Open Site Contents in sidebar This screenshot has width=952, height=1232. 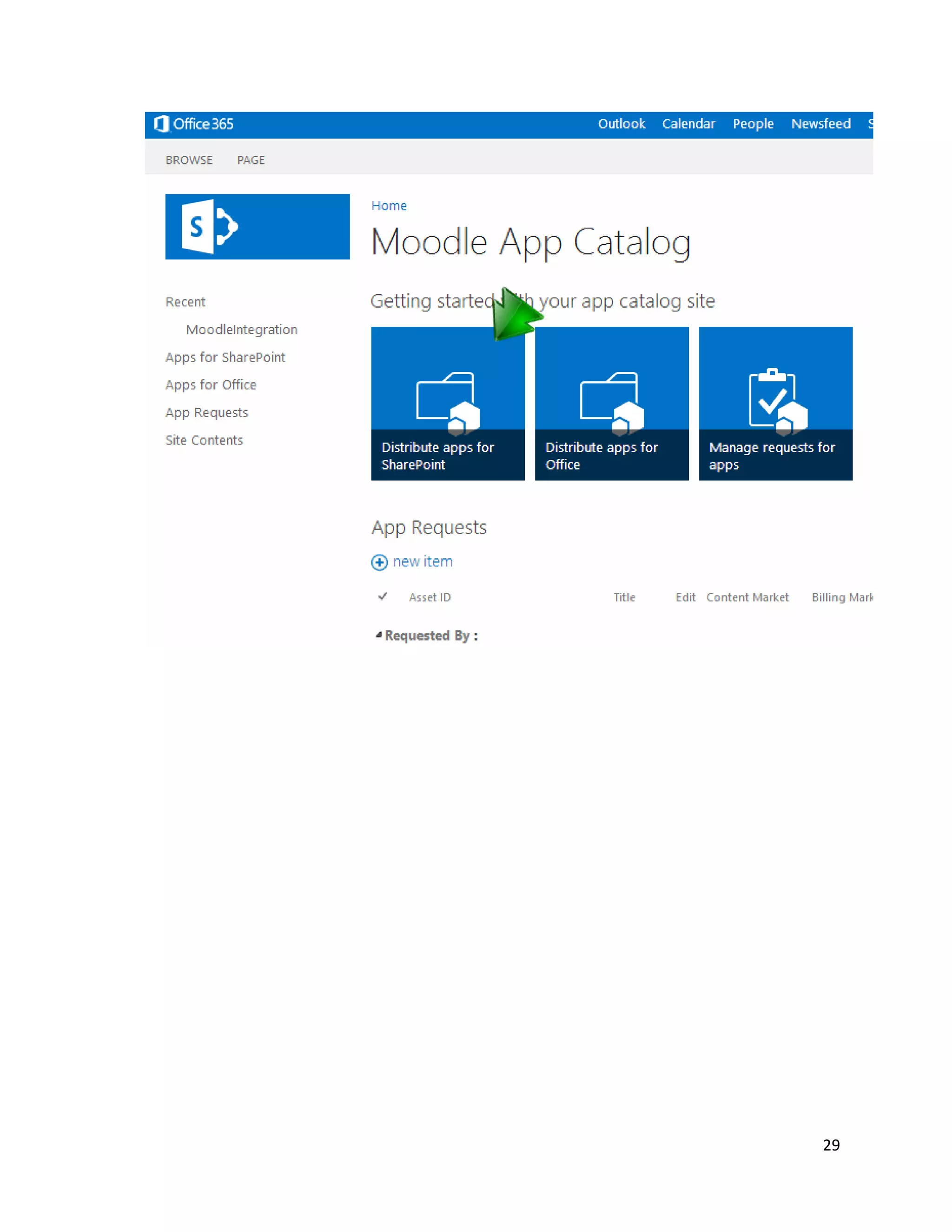204,440
